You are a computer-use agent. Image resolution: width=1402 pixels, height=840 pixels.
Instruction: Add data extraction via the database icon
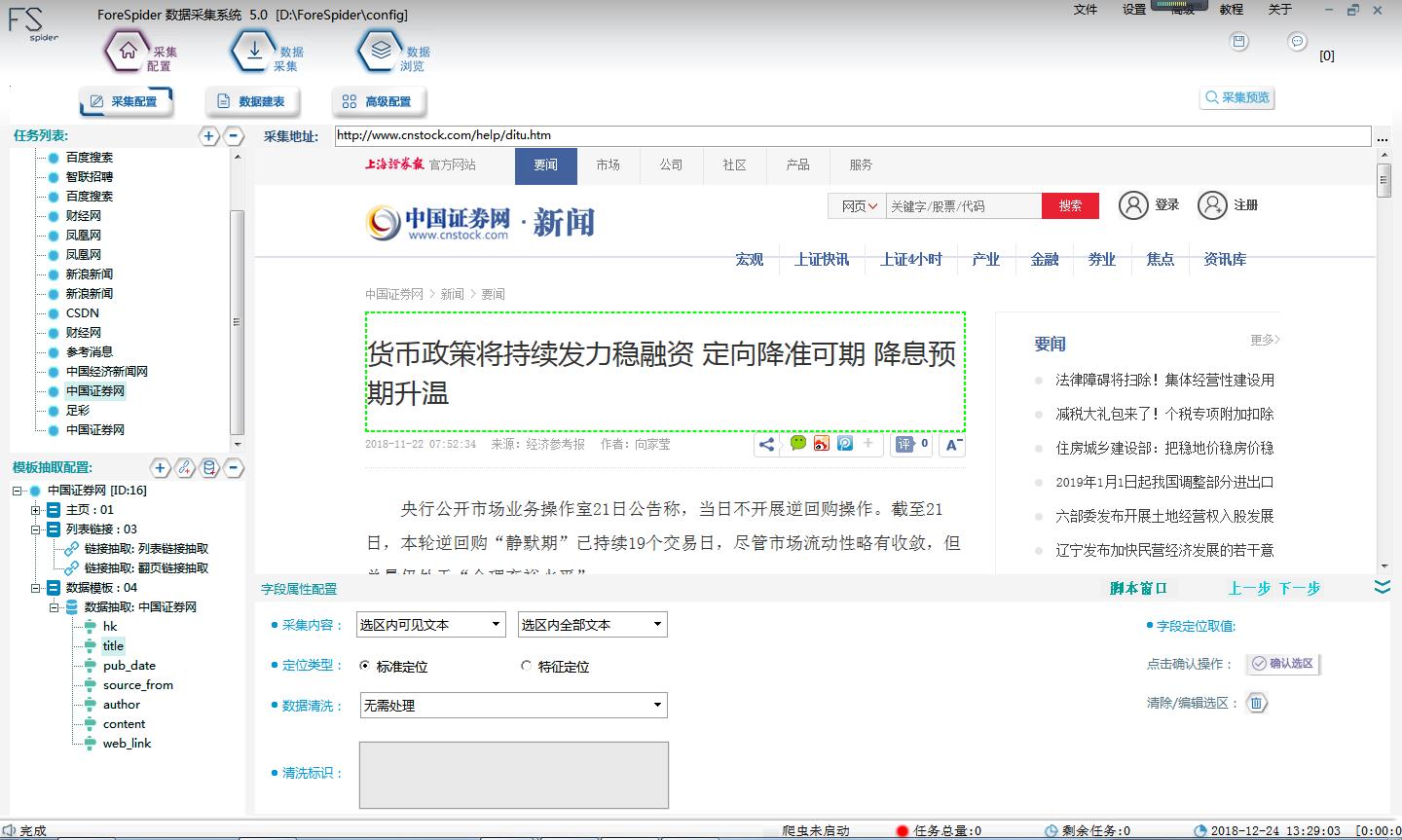(x=208, y=468)
